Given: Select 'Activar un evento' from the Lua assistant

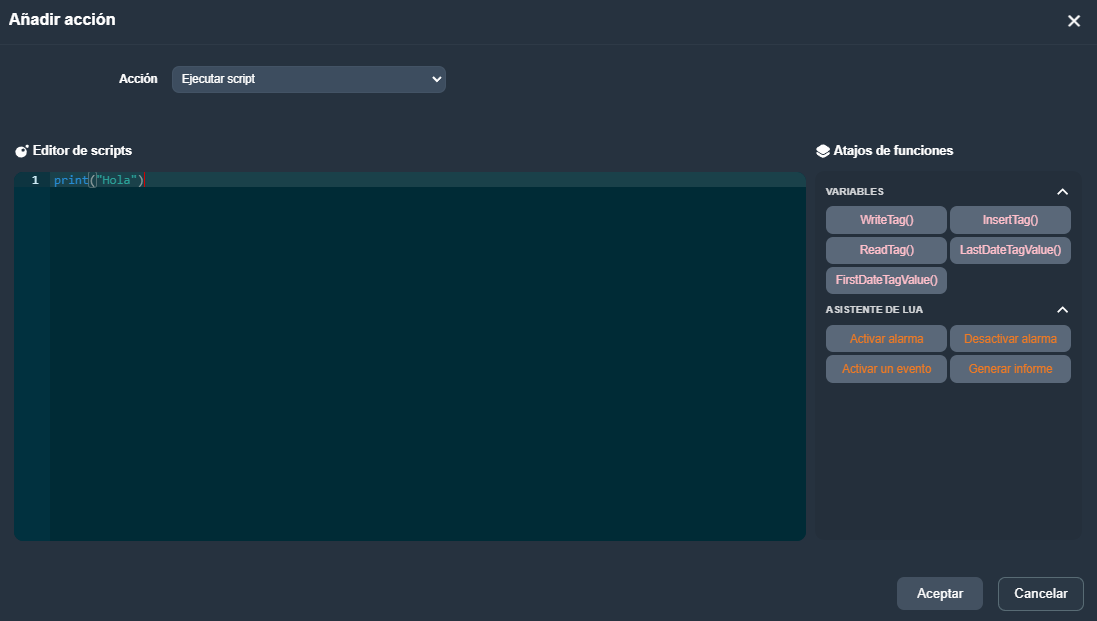Looking at the screenshot, I should point(886,368).
